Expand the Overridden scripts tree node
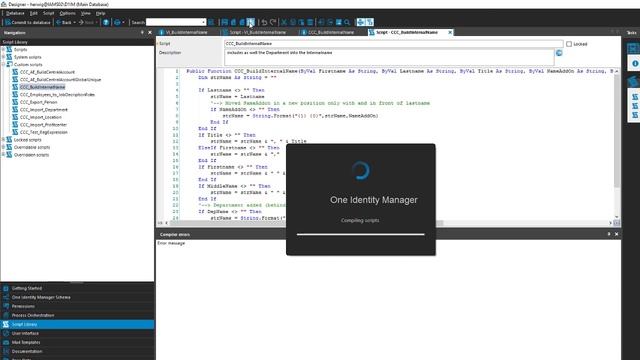The height and width of the screenshot is (360, 640). tap(3, 155)
